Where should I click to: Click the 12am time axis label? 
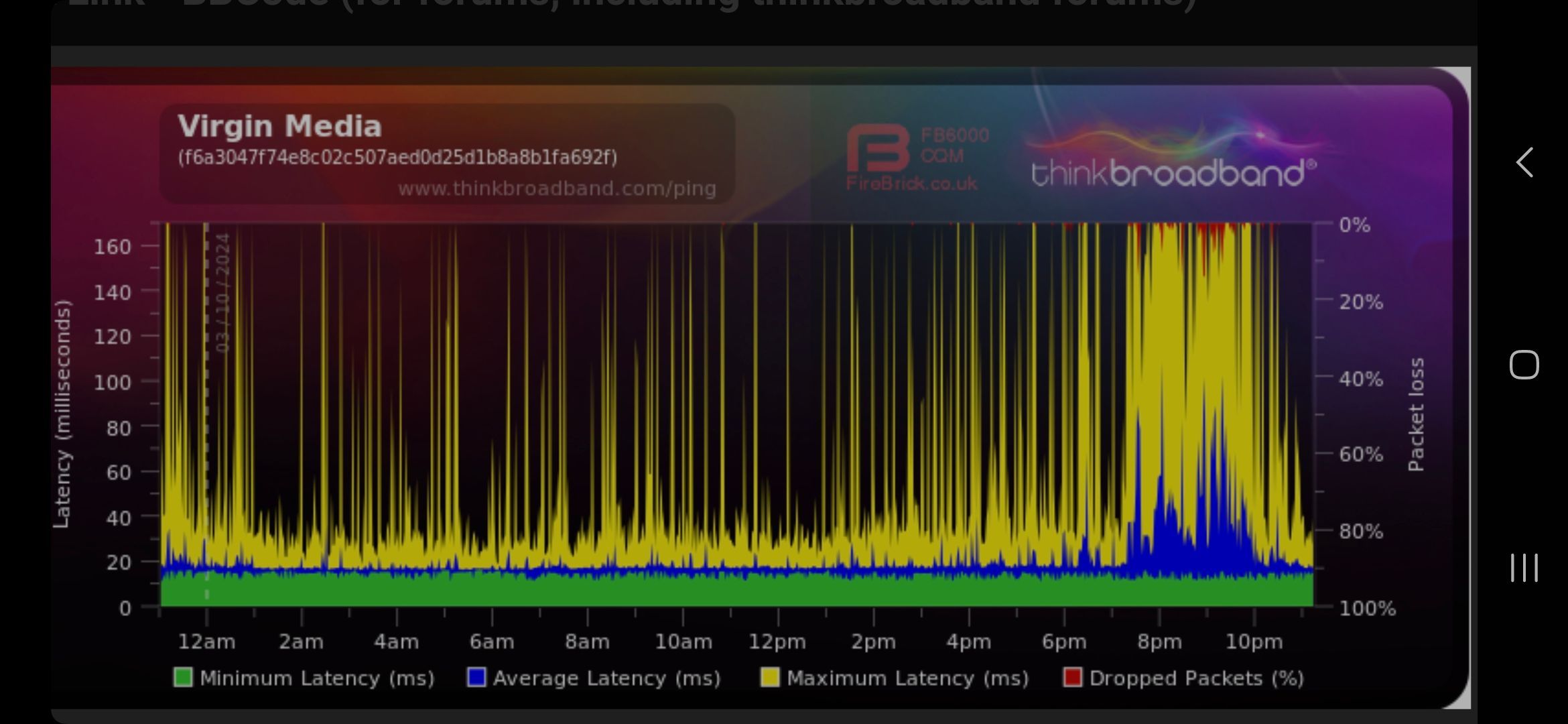pos(206,642)
